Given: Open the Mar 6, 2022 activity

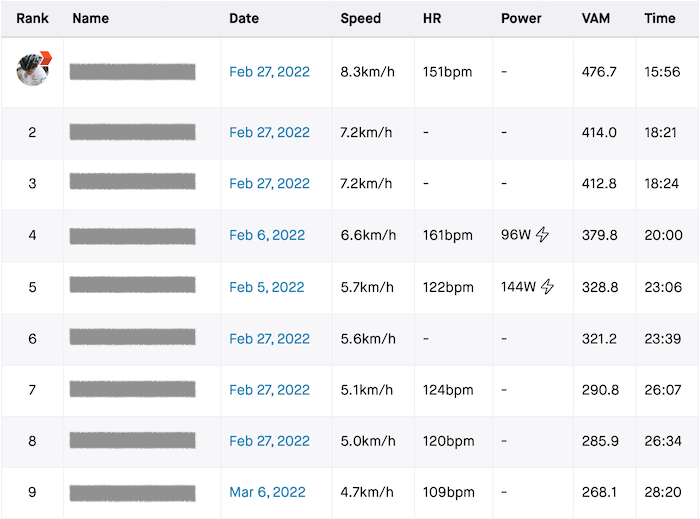Looking at the screenshot, I should point(266,493).
